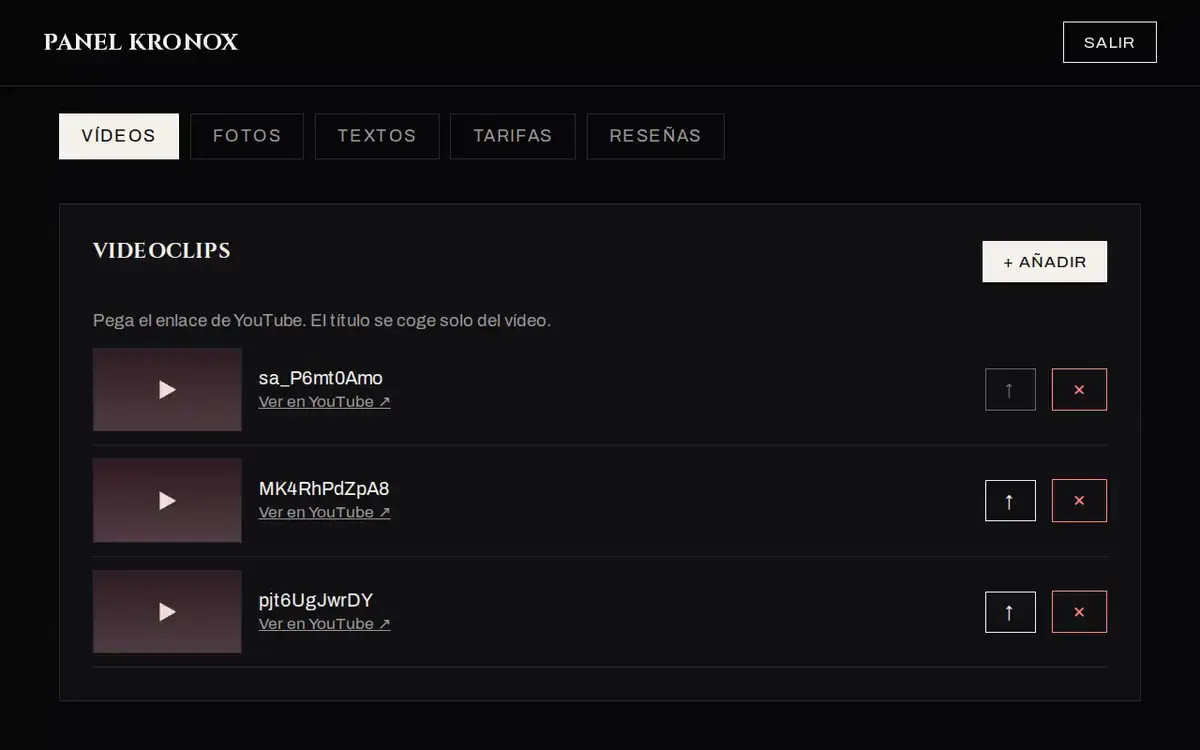Move MK4RhPdZpA8 video up one position
This screenshot has width=1200, height=750.
[1010, 501]
